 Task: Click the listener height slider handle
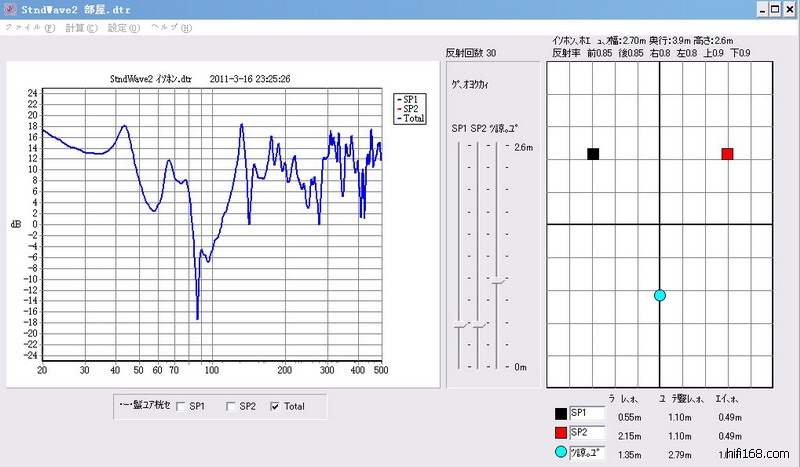(x=497, y=281)
